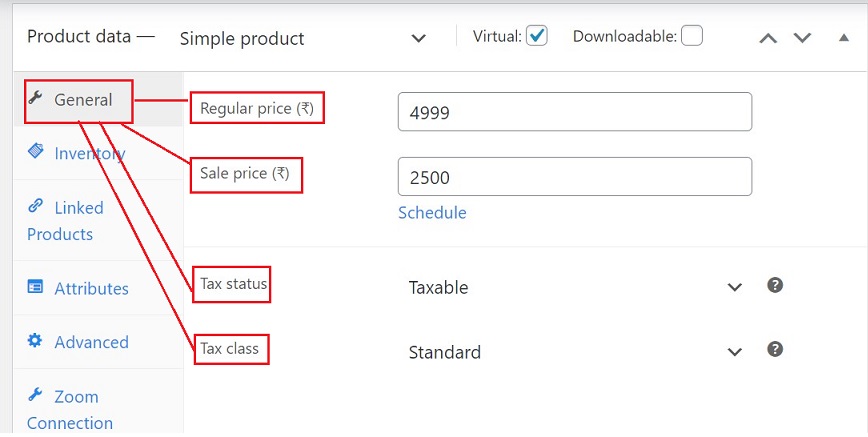Click the Attributes tab table icon
868x437 pixels.
(36, 288)
